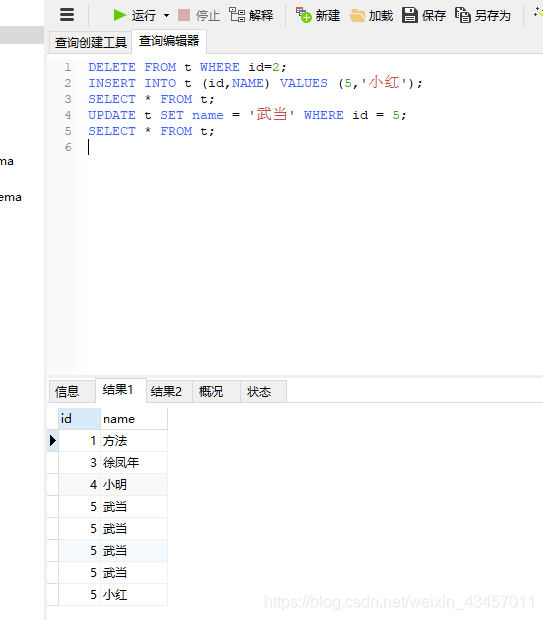
Task: Click the Save (保存) disk button
Action: click(424, 15)
